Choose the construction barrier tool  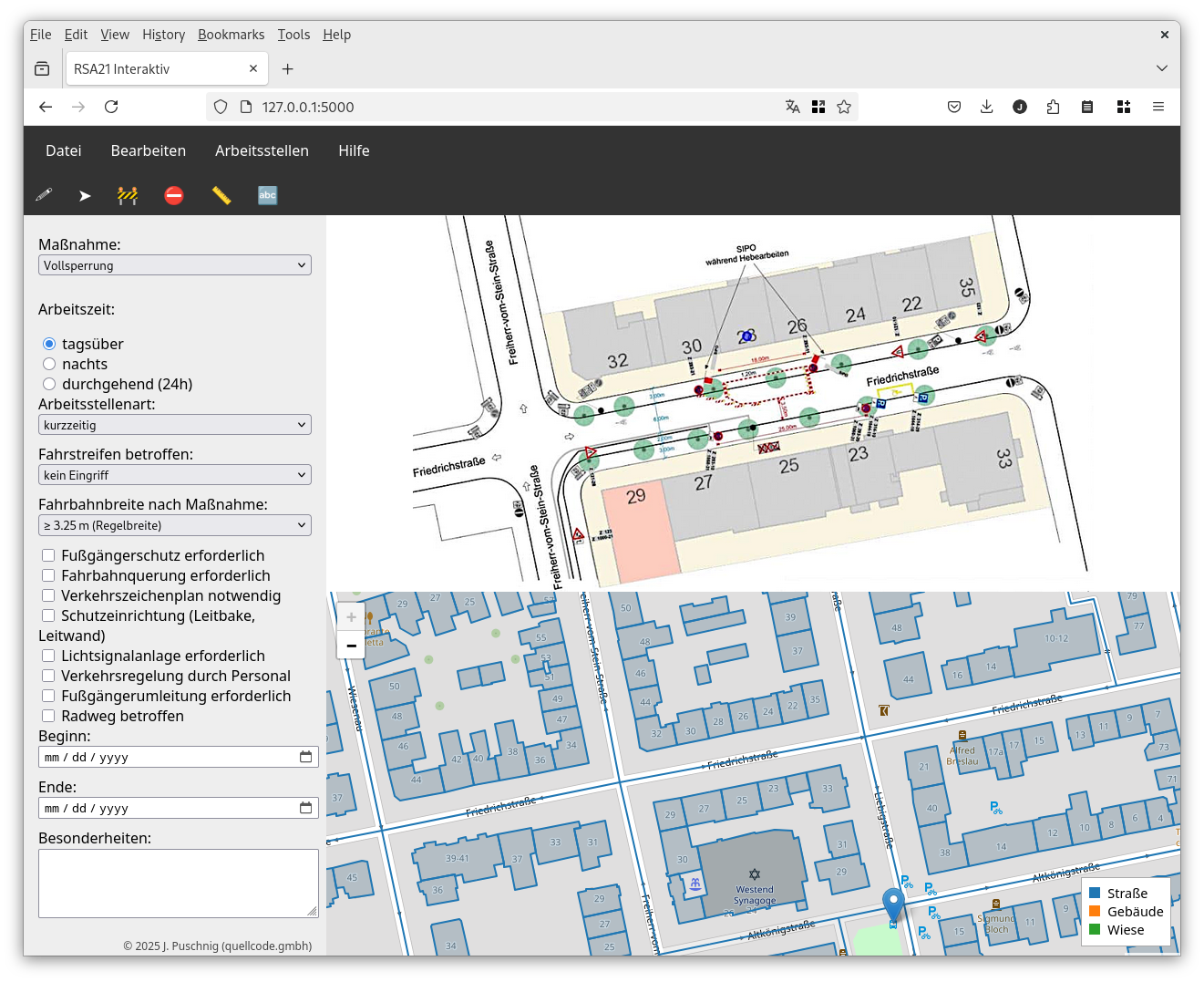click(128, 195)
